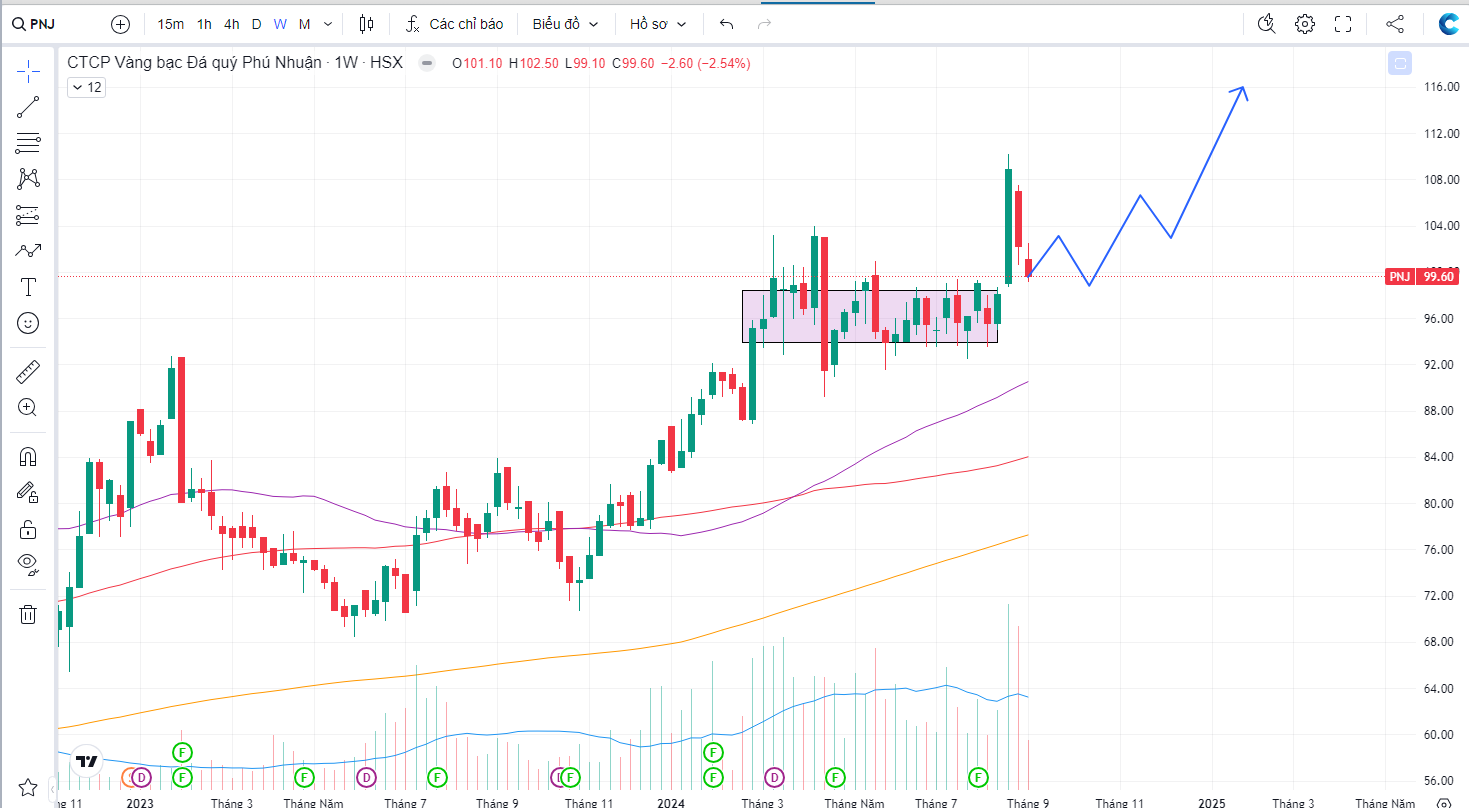
Task: Toggle lock all drawings
Action: point(28,529)
